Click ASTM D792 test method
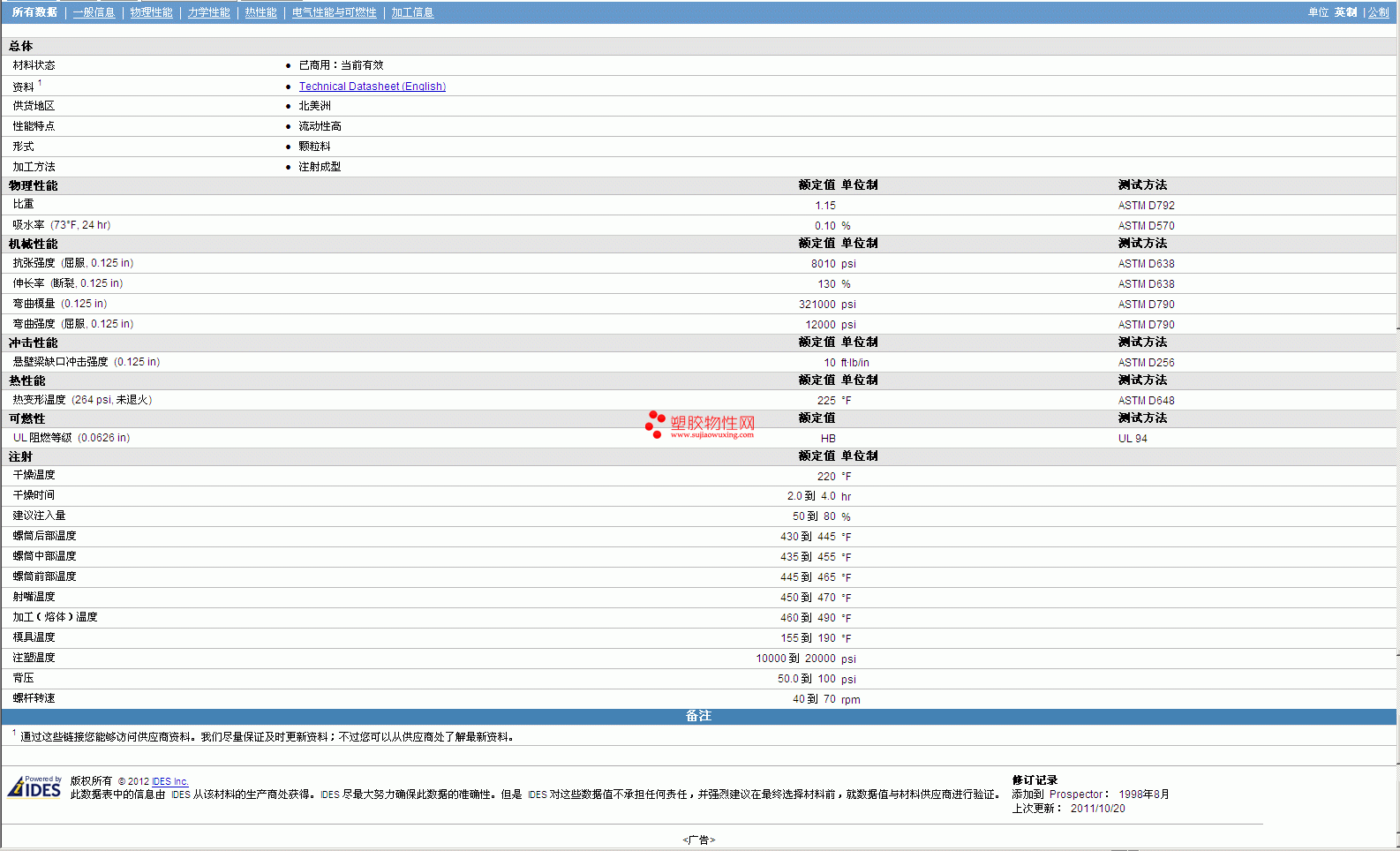 1147,206
